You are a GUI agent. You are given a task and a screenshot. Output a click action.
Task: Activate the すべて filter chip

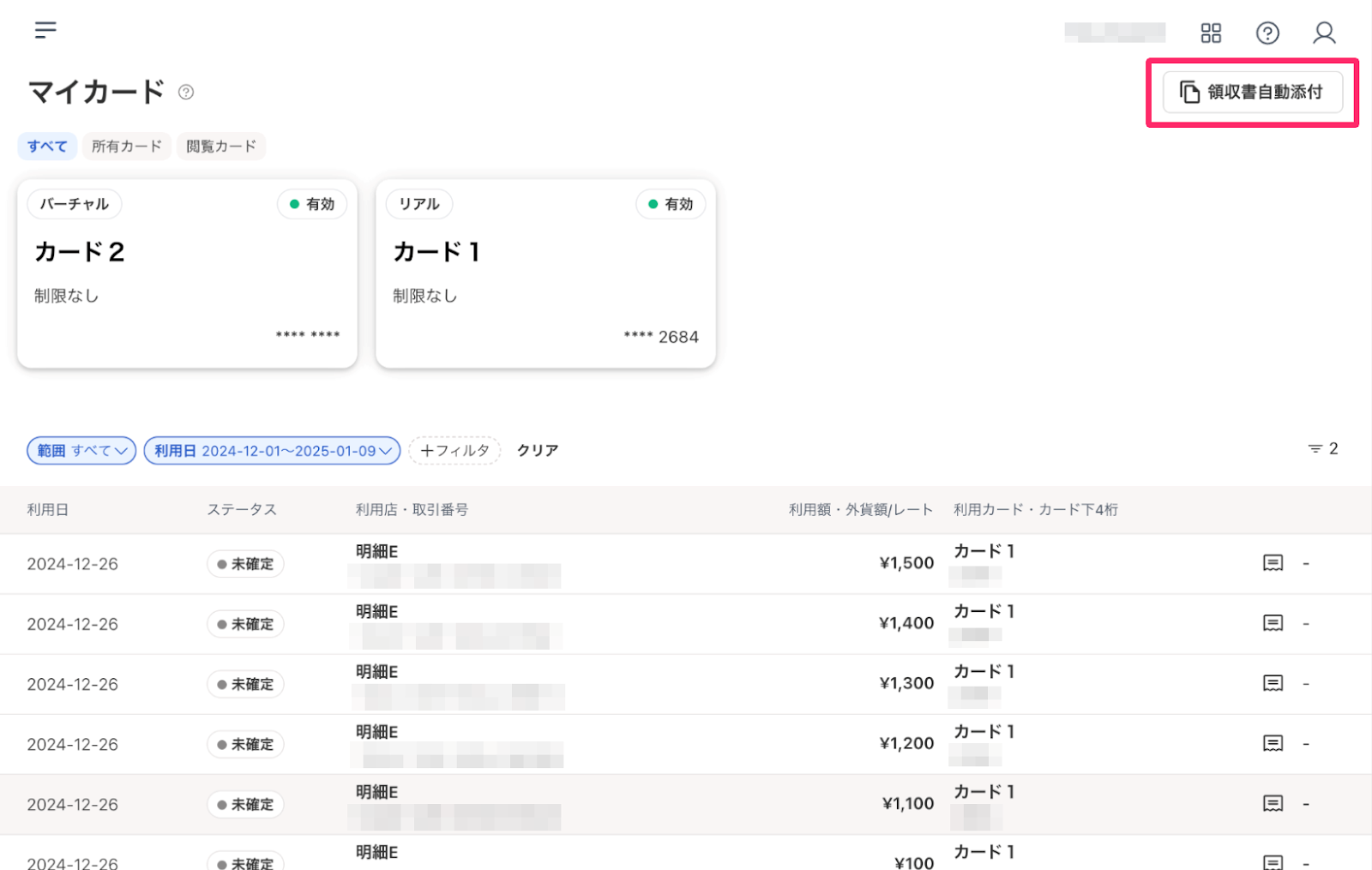[47, 146]
